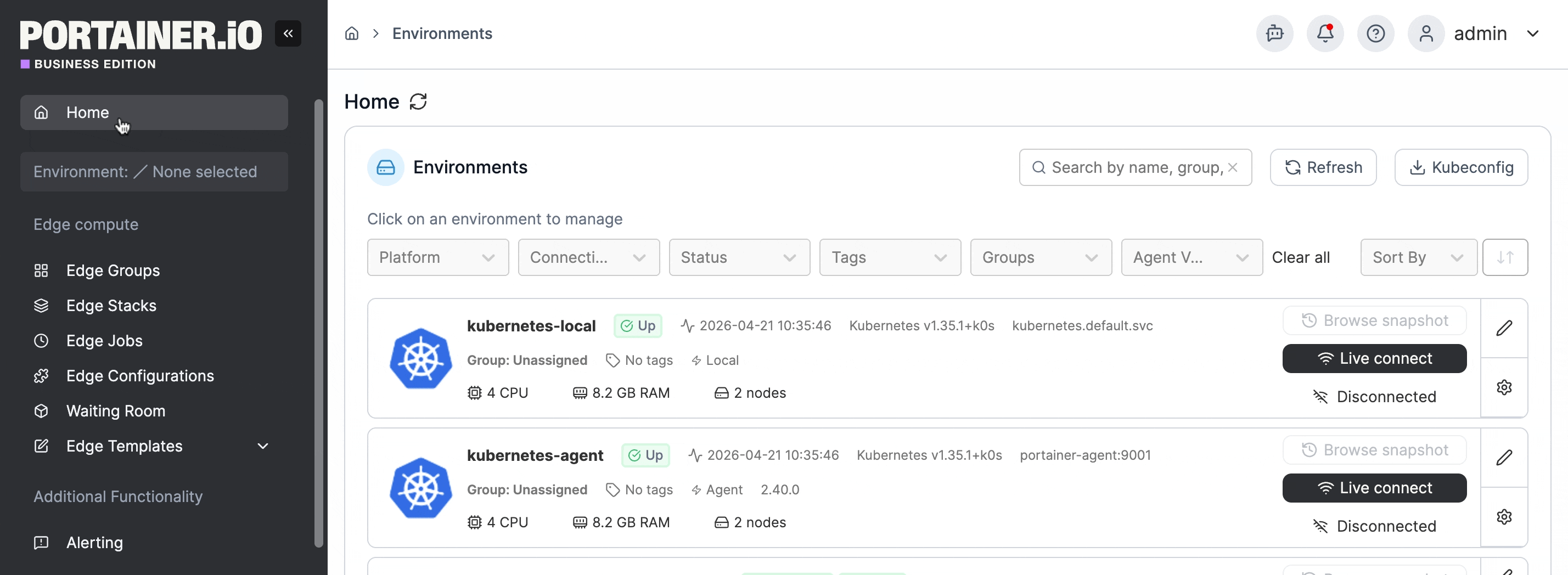Download the Kubeconfig
Viewport: 1568px width, 575px height.
pyautogui.click(x=1461, y=167)
